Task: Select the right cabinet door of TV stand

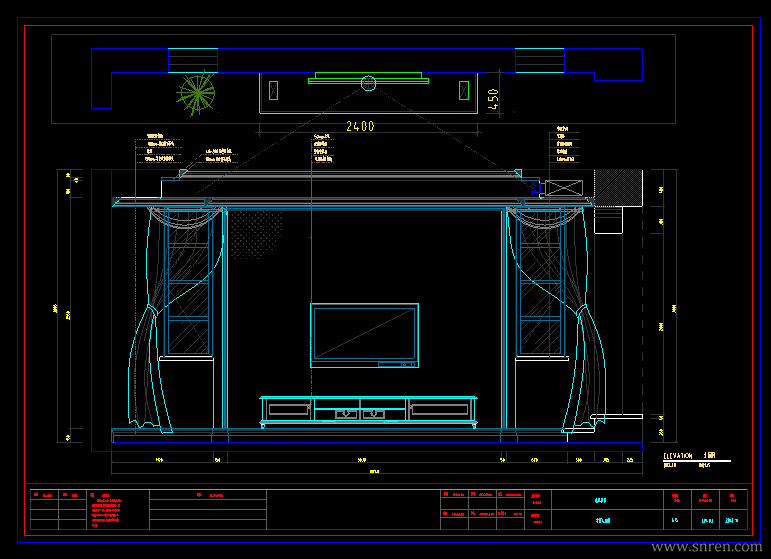Action: (x=440, y=410)
